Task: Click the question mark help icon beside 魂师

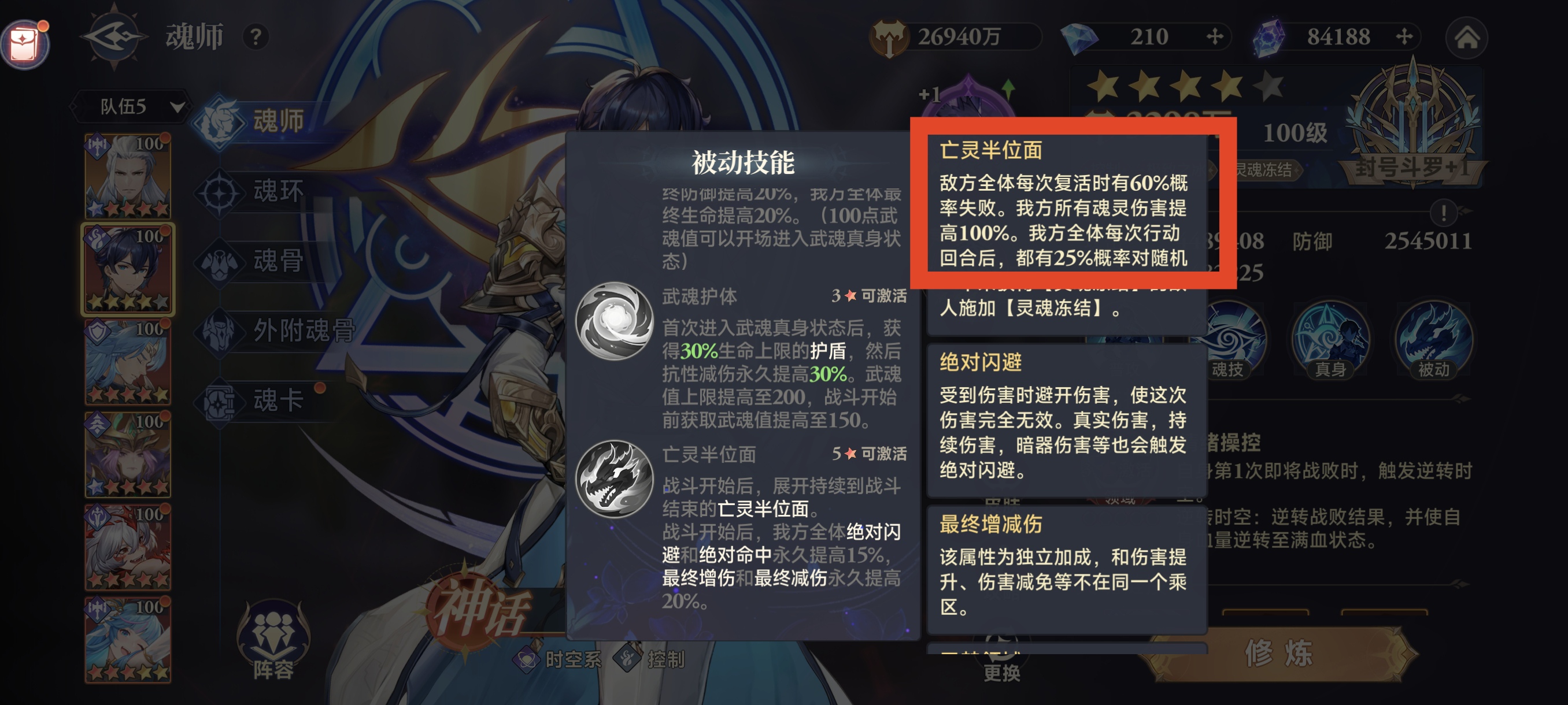Action: click(x=256, y=38)
